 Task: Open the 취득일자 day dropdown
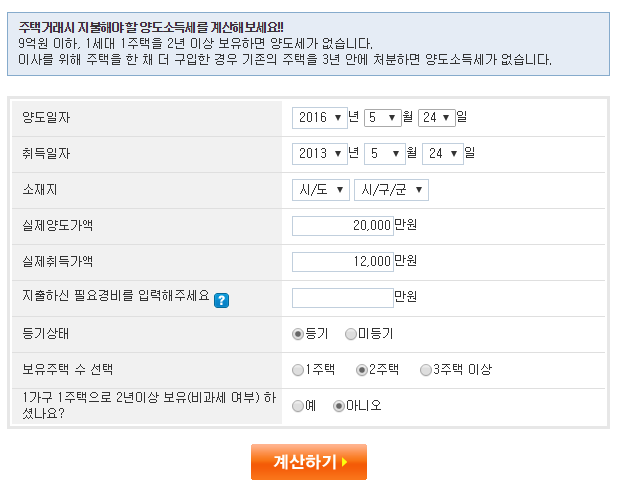point(443,154)
